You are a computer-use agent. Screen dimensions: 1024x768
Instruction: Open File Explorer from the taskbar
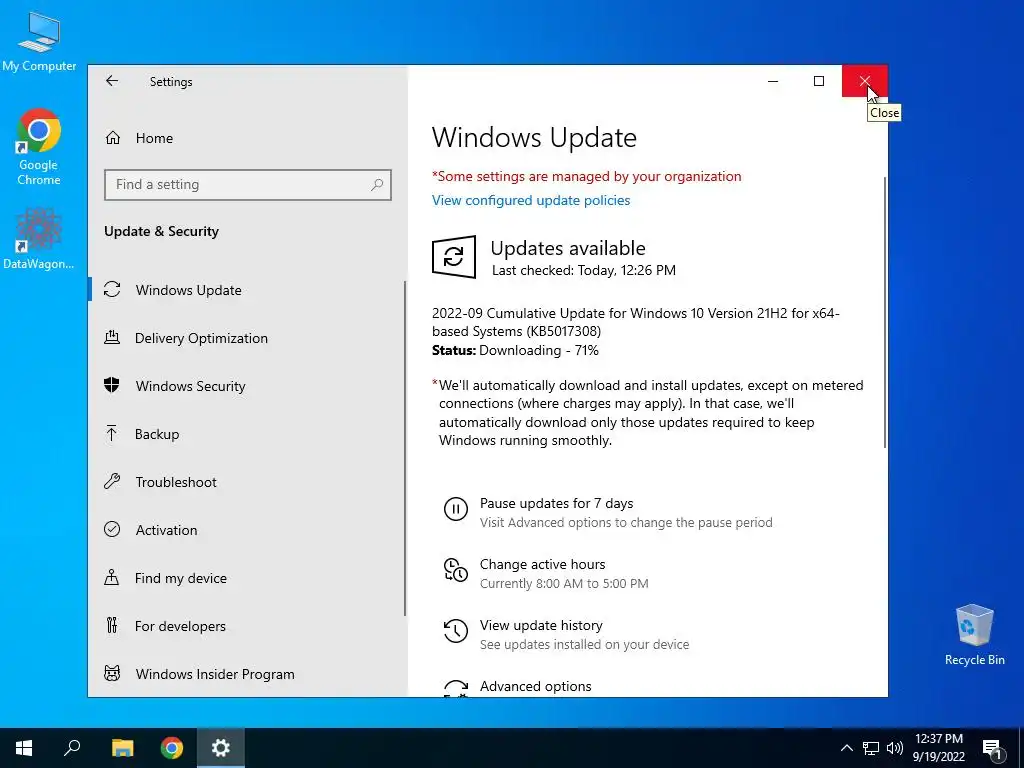point(122,748)
